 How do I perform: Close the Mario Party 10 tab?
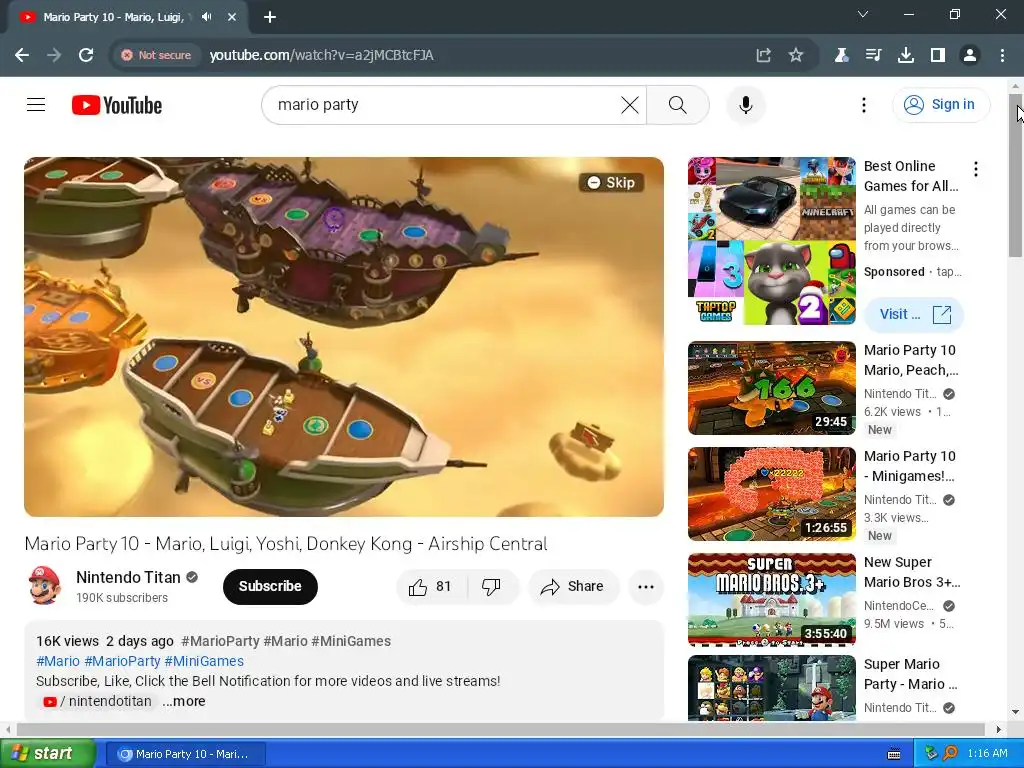click(232, 17)
